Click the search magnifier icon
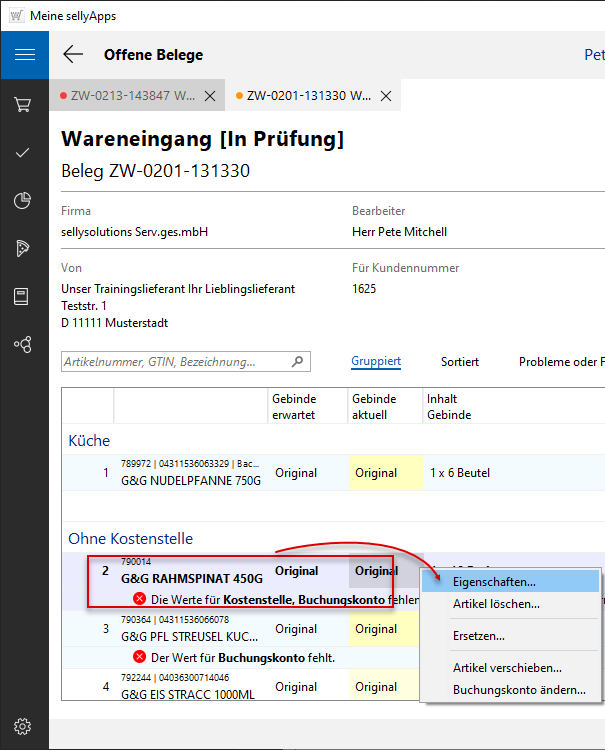The height and width of the screenshot is (750, 605). click(297, 362)
